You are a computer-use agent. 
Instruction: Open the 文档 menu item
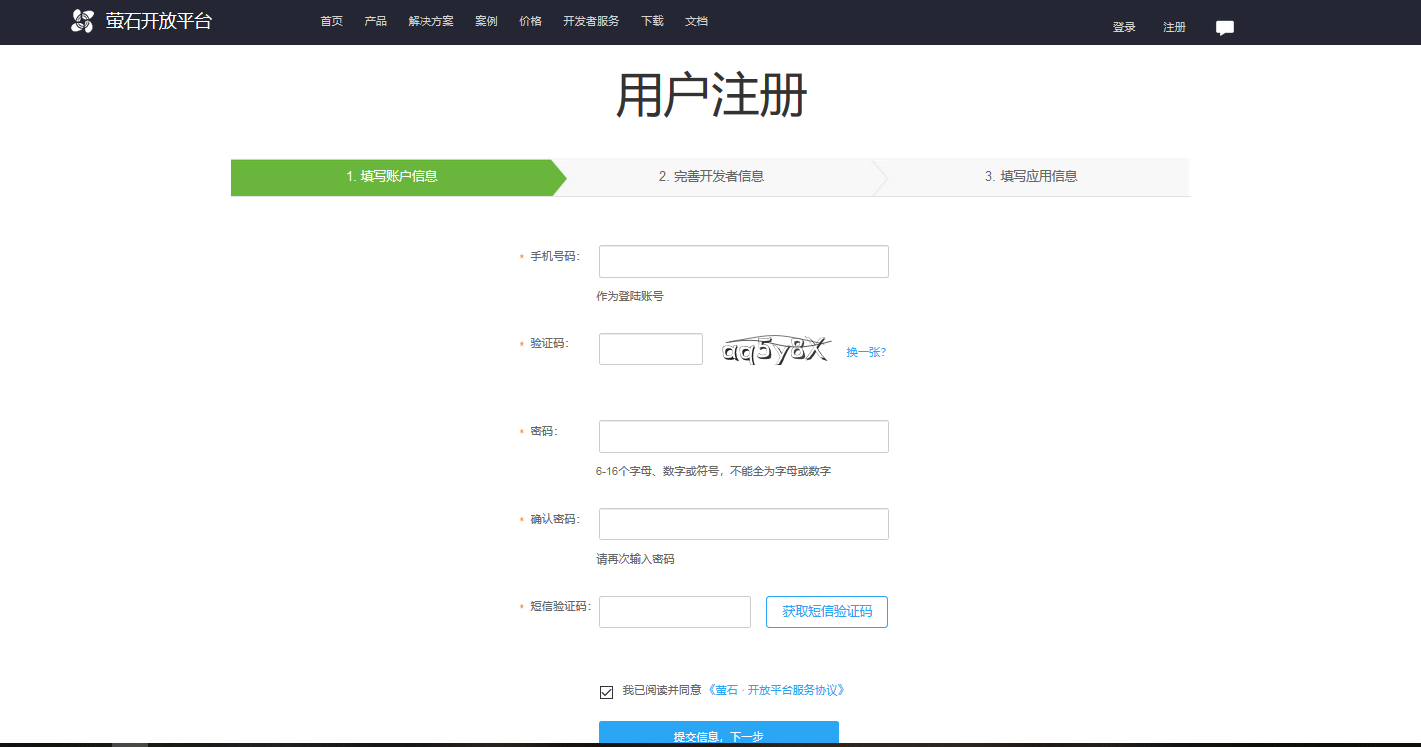pos(696,20)
